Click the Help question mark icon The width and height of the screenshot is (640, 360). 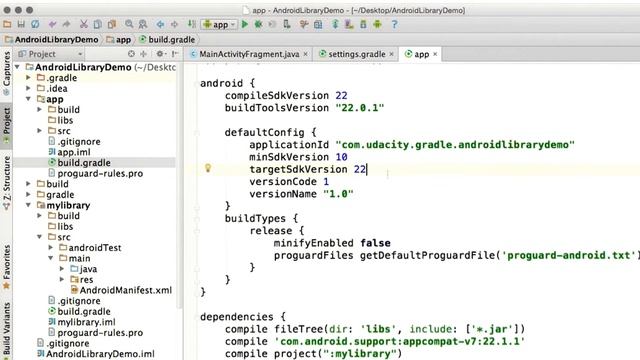[x=394, y=24]
